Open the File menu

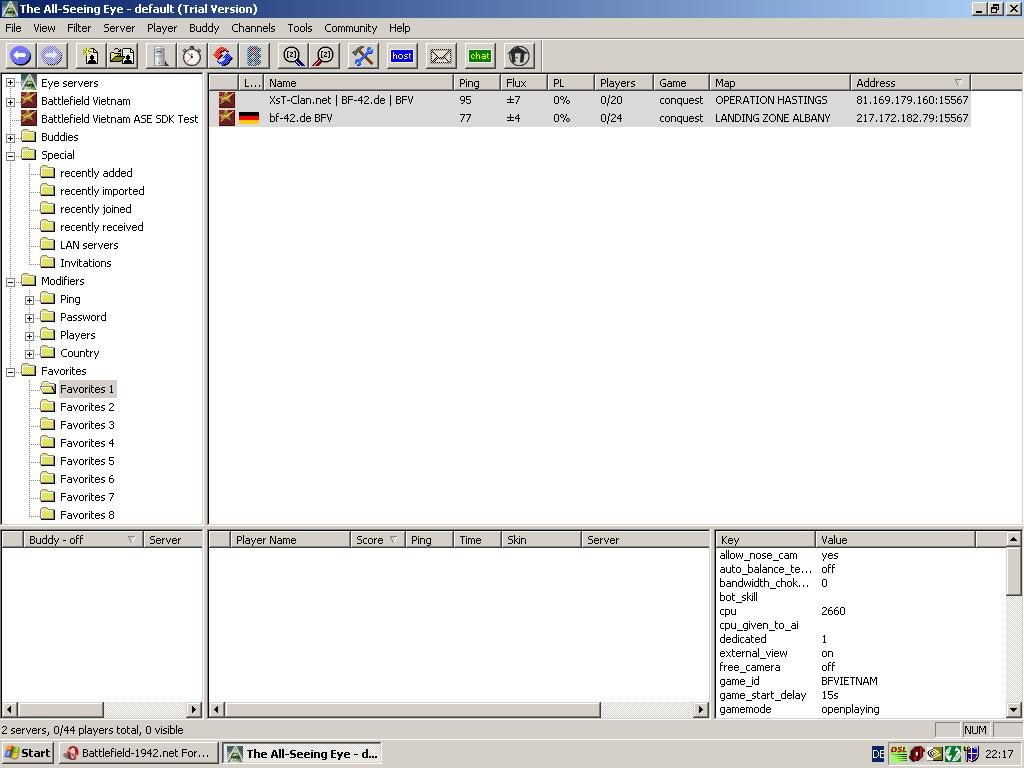(x=13, y=28)
